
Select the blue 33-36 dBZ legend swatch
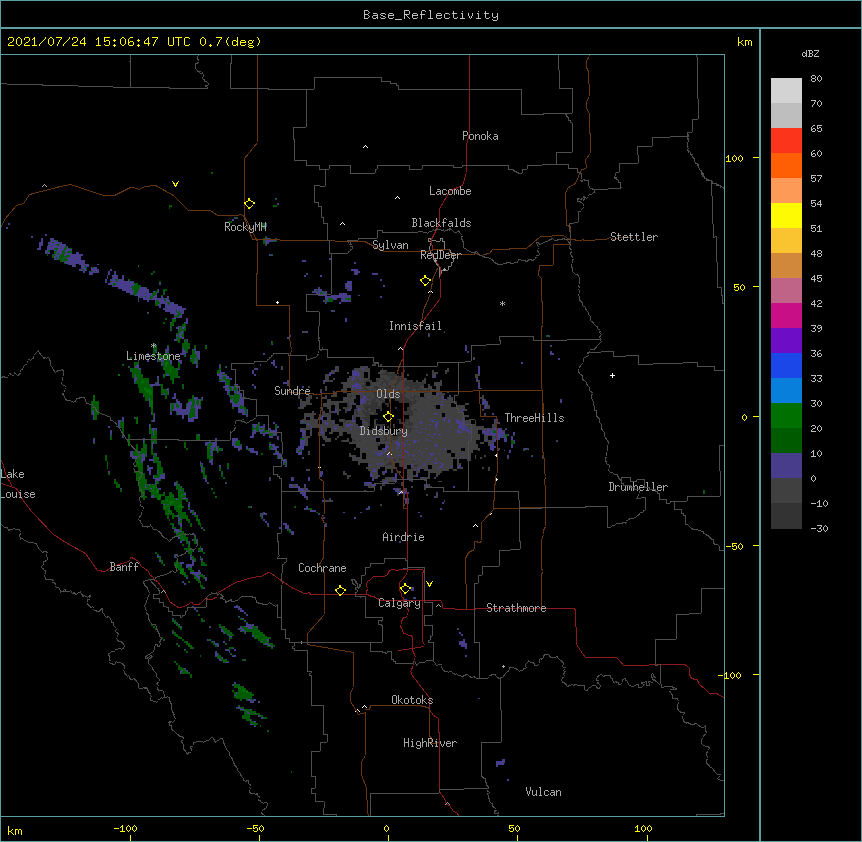[x=786, y=365]
